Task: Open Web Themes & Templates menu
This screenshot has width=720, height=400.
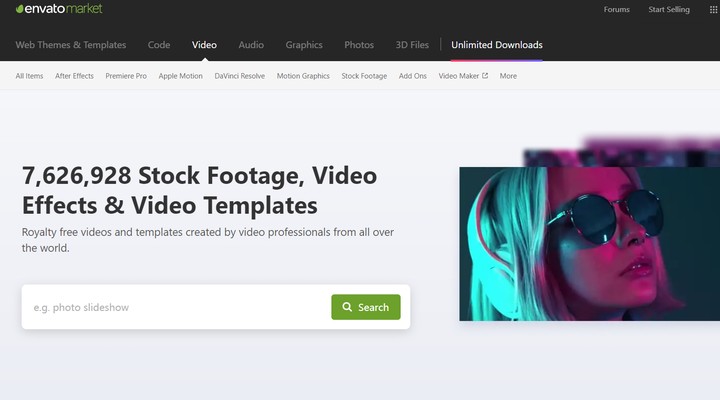Action: (71, 45)
